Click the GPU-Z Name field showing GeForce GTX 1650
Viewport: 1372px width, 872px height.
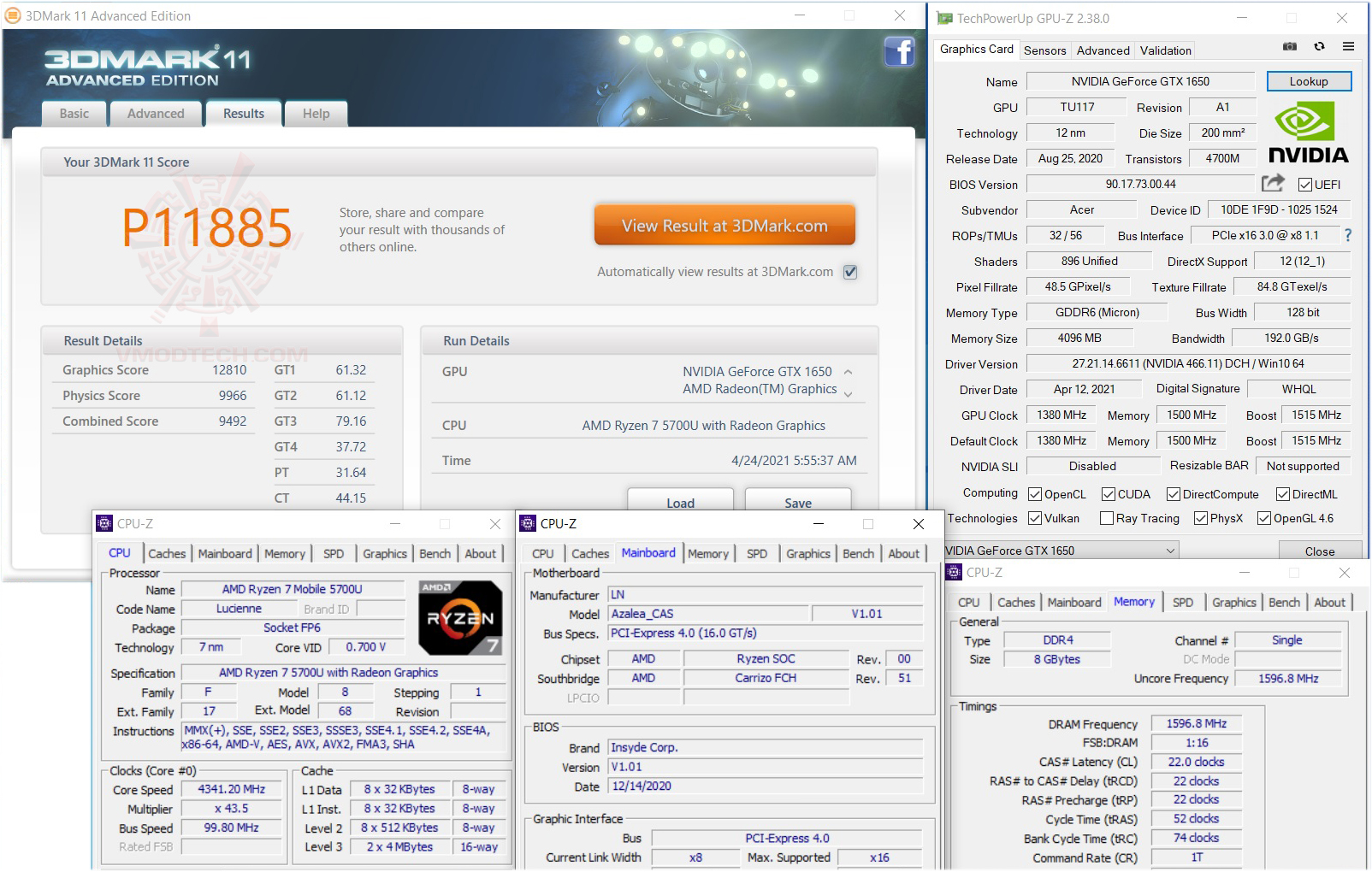(1141, 81)
